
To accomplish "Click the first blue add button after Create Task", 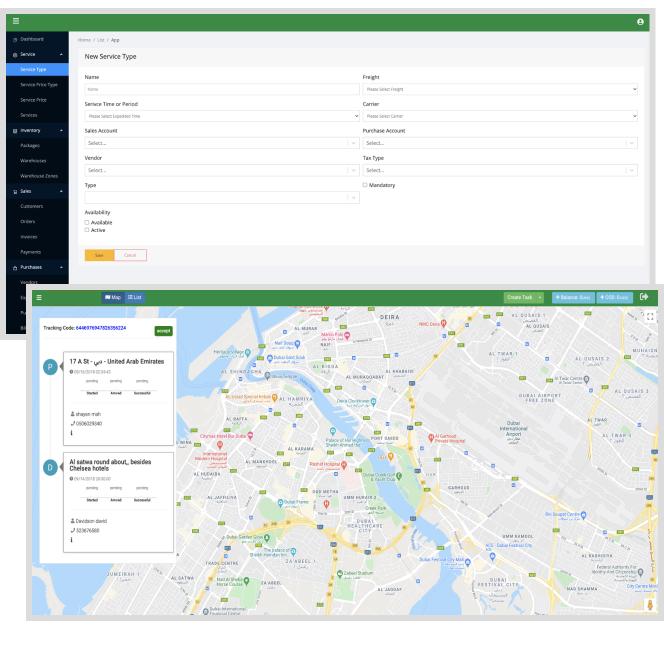I will pyautogui.click(x=573, y=297).
